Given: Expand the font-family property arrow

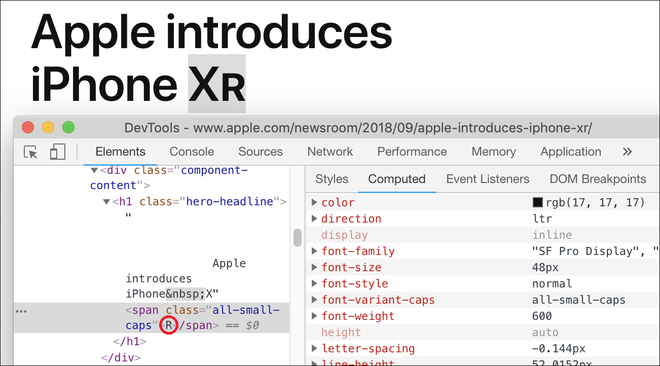Looking at the screenshot, I should point(314,251).
